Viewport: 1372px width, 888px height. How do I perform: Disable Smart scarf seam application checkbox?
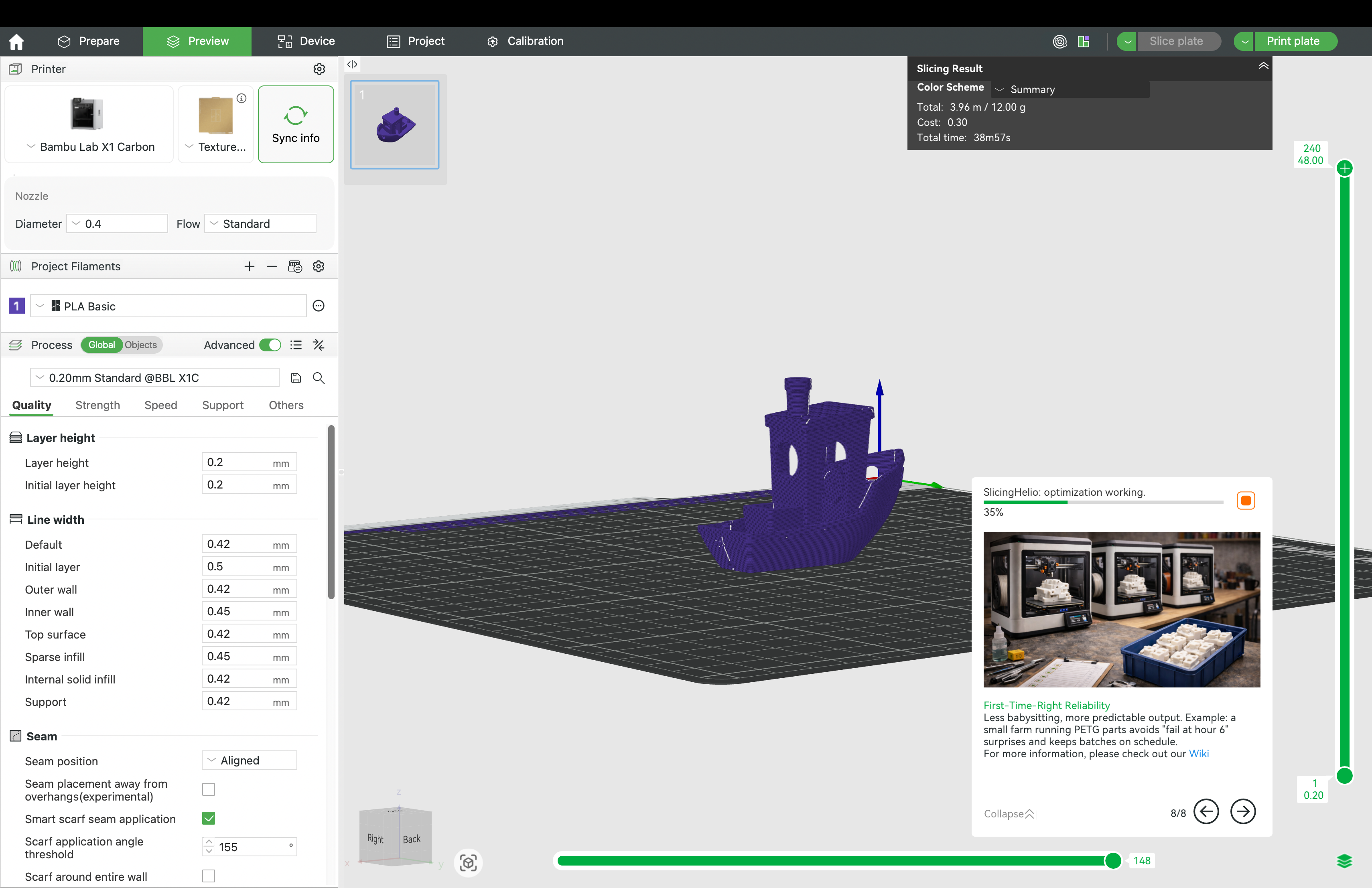coord(209,818)
